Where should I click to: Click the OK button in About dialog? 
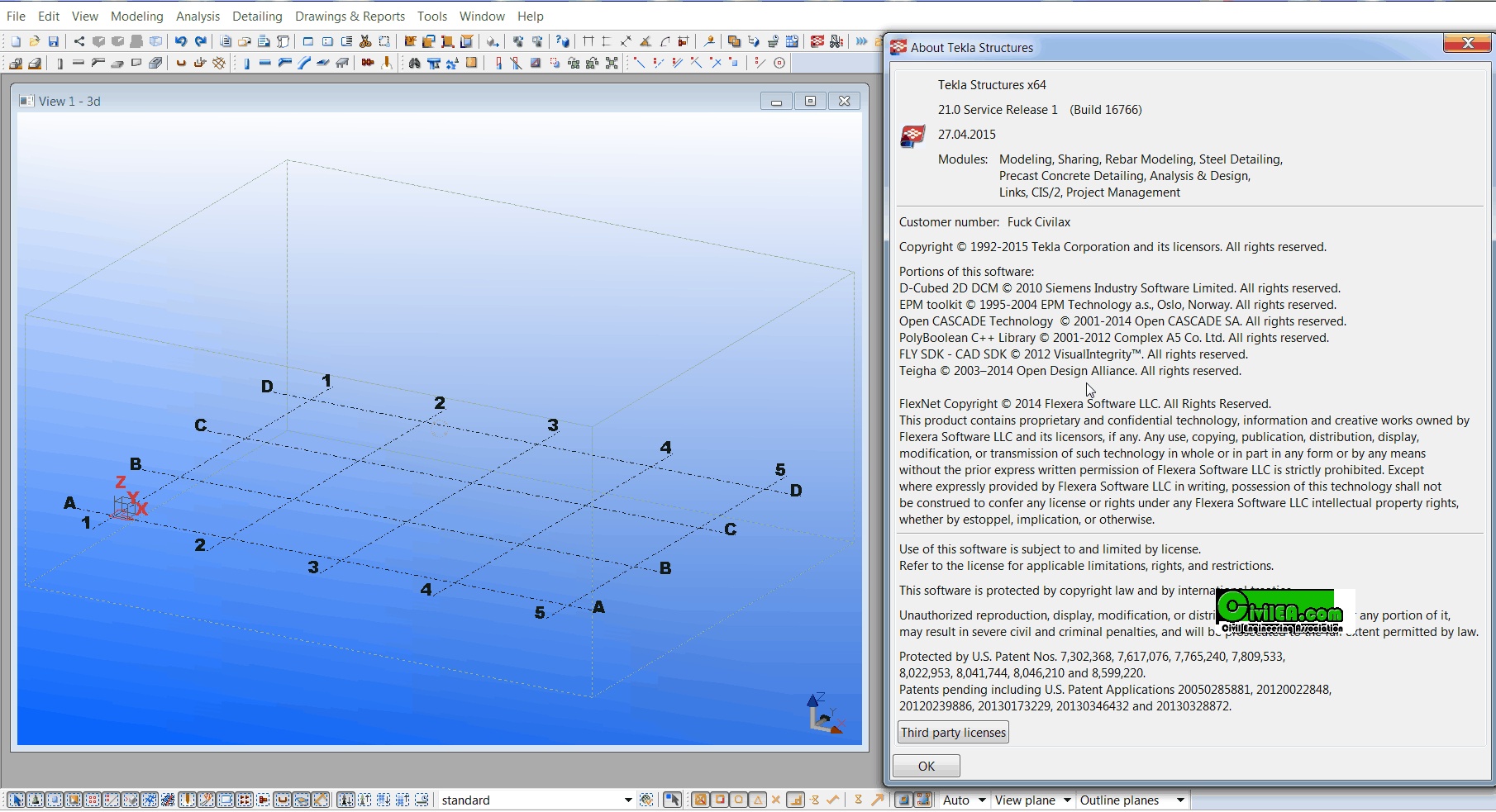926,766
